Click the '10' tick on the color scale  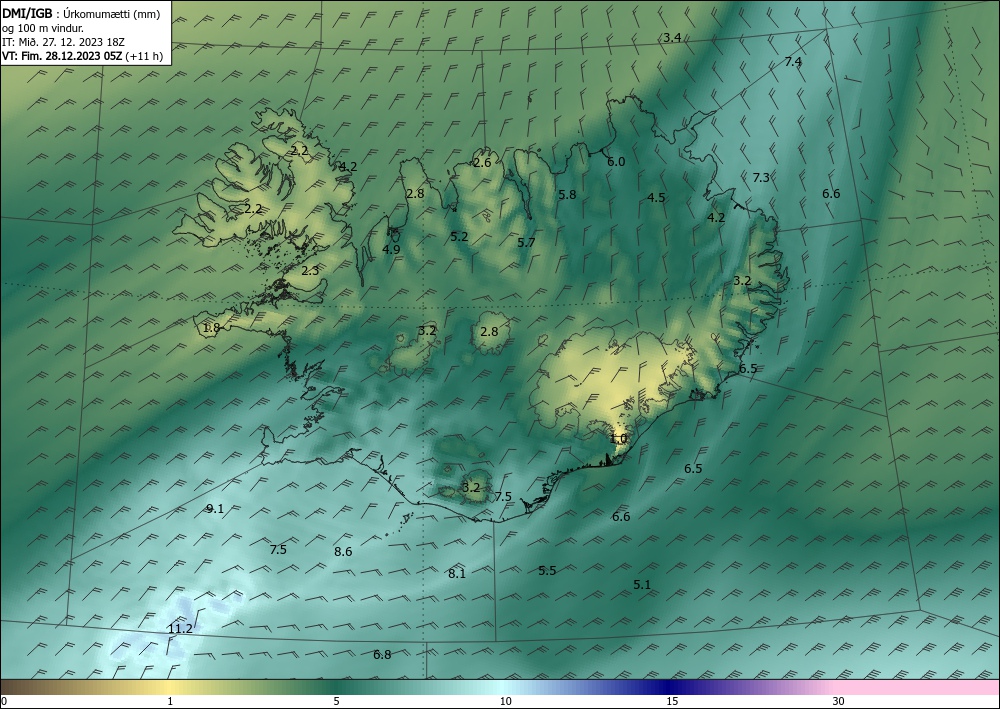click(505, 701)
